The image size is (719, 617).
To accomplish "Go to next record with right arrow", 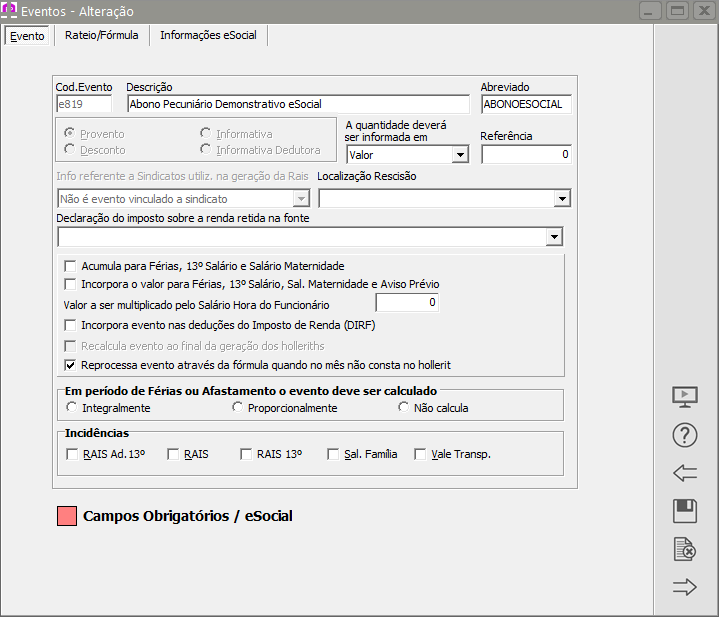I will [685, 587].
